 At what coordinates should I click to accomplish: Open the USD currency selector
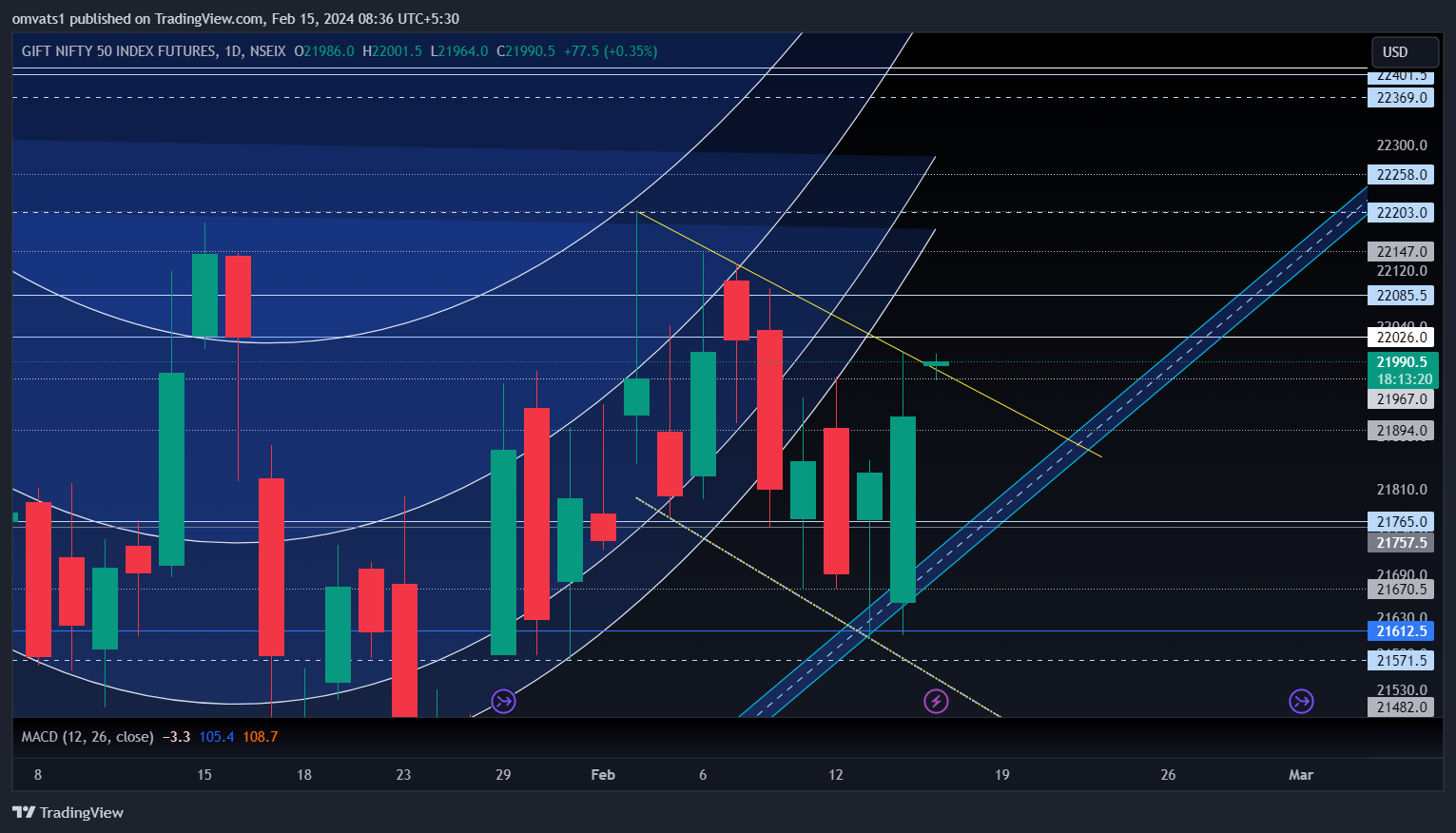(1406, 52)
